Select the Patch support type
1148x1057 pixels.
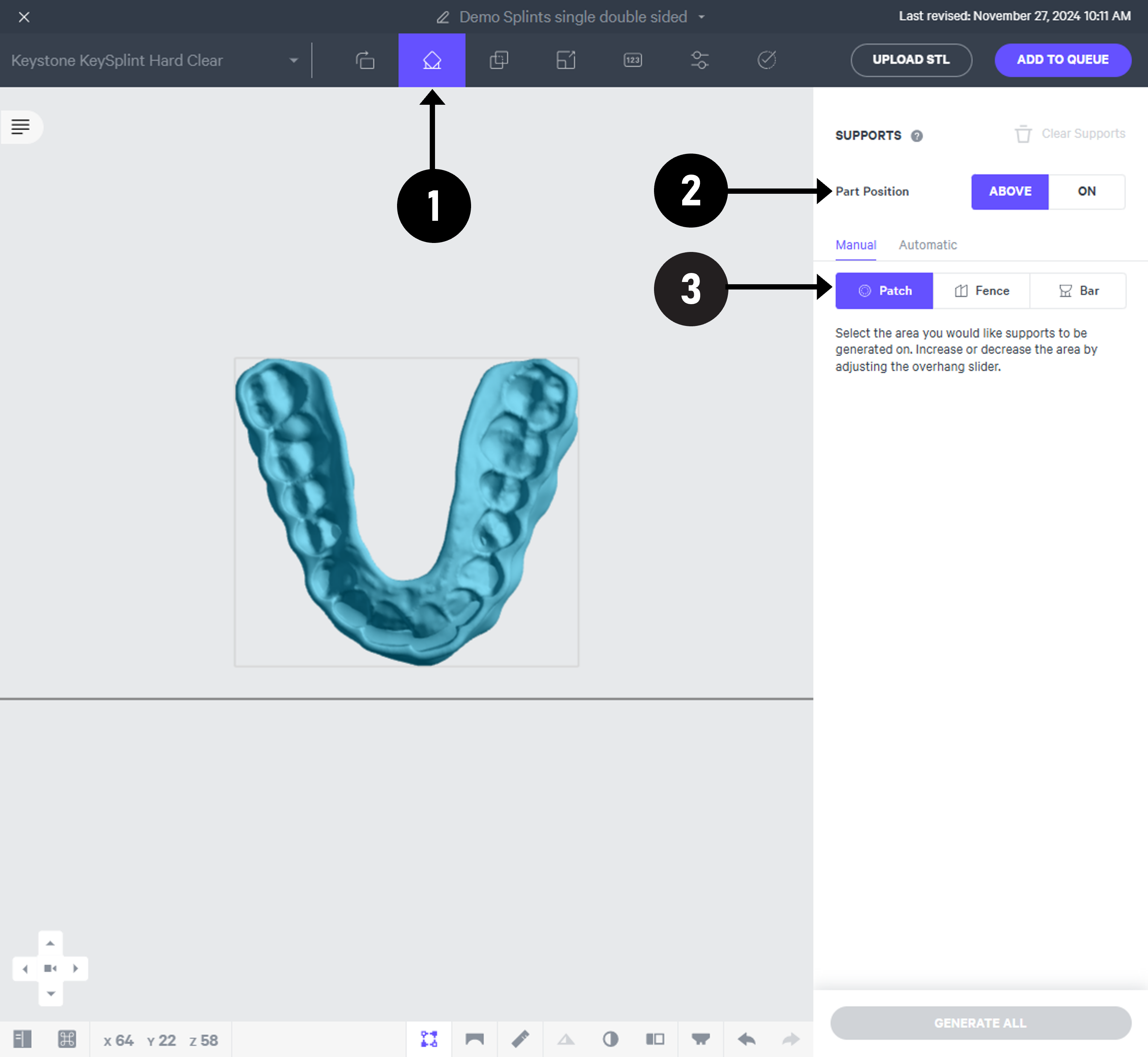pyautogui.click(x=884, y=291)
